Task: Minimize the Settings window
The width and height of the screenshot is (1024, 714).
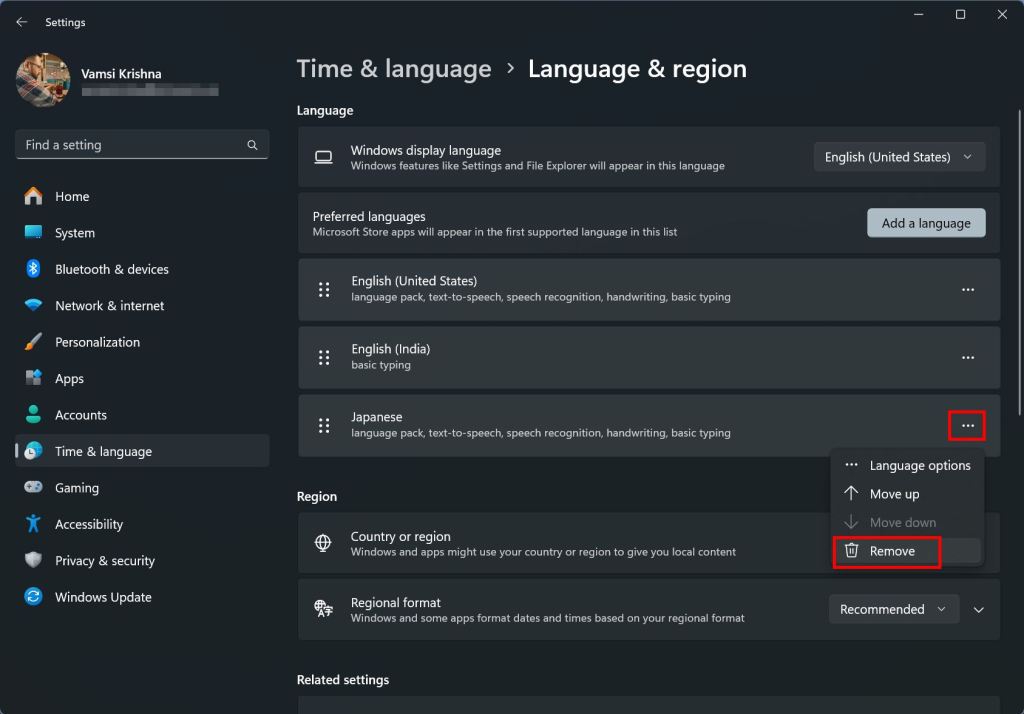Action: click(919, 14)
